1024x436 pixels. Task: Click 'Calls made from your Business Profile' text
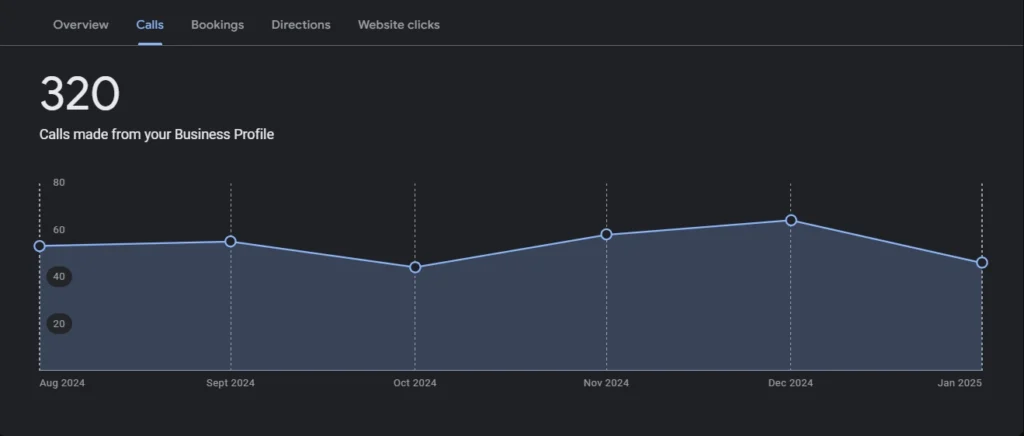156,134
